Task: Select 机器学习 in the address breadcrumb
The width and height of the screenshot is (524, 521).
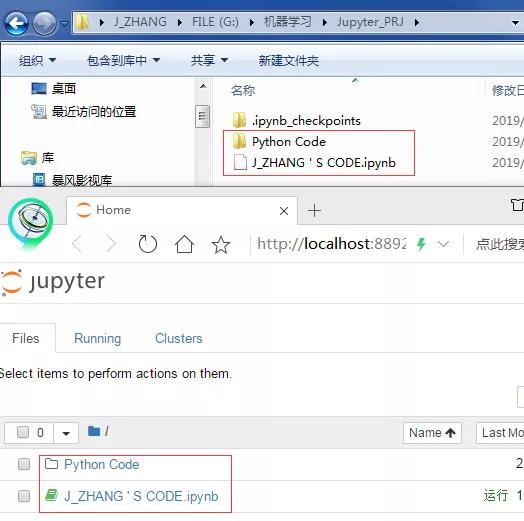Action: pyautogui.click(x=287, y=22)
